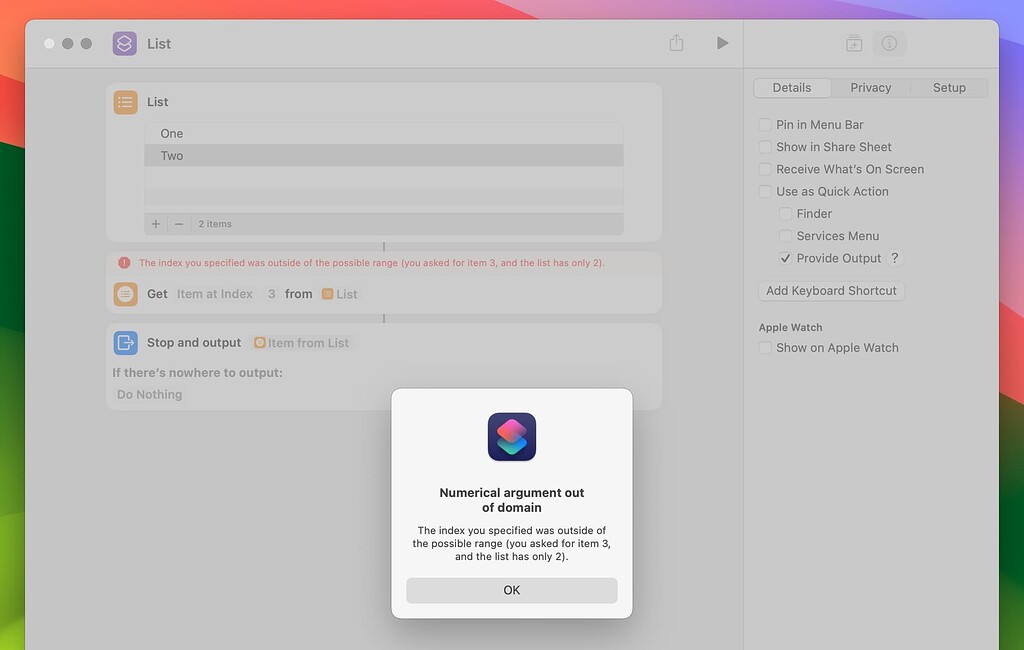Screen dimensions: 1024x650
Task: Remove a list item with the minus icon
Action: 179,223
